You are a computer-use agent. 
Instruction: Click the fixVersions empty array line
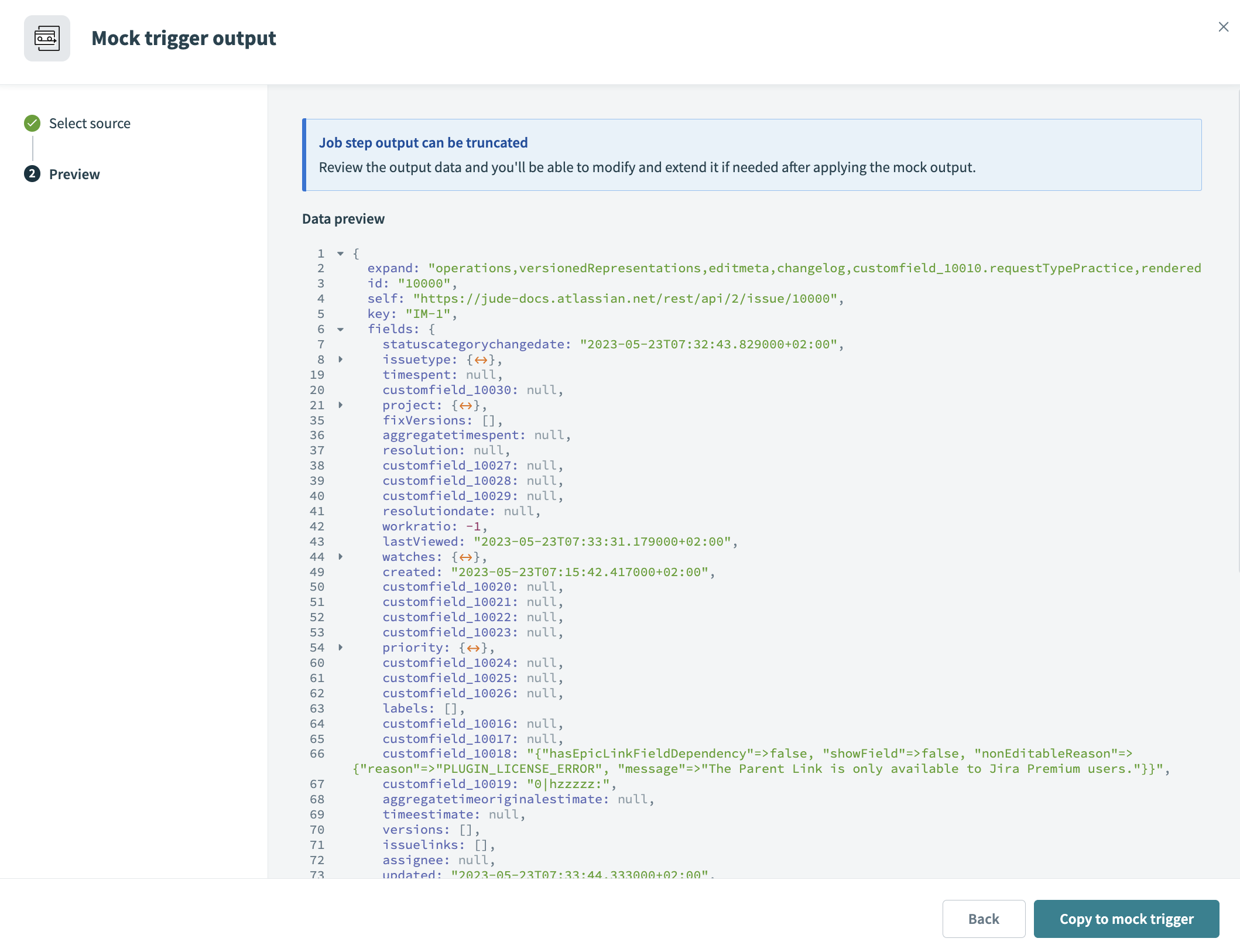click(442, 420)
